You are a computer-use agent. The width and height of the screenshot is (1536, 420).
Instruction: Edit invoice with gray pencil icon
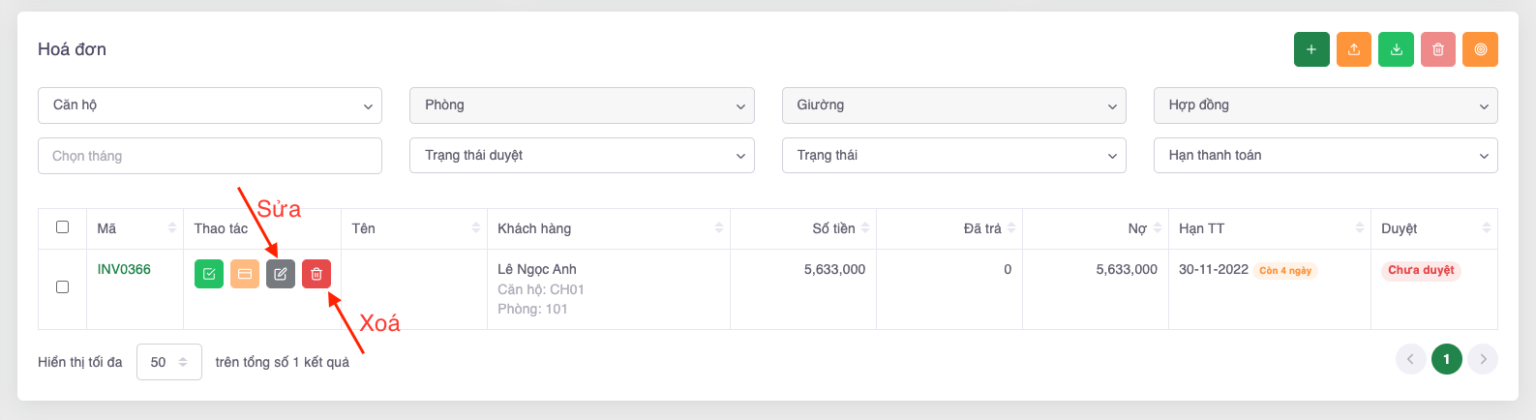coord(280,273)
